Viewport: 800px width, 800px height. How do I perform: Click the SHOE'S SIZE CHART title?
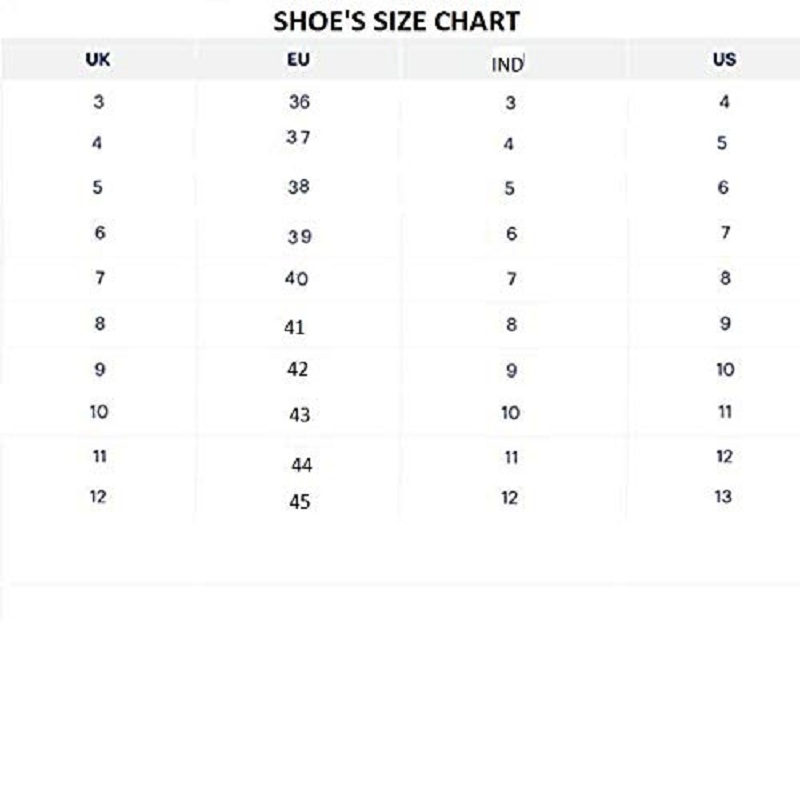pyautogui.click(x=397, y=20)
